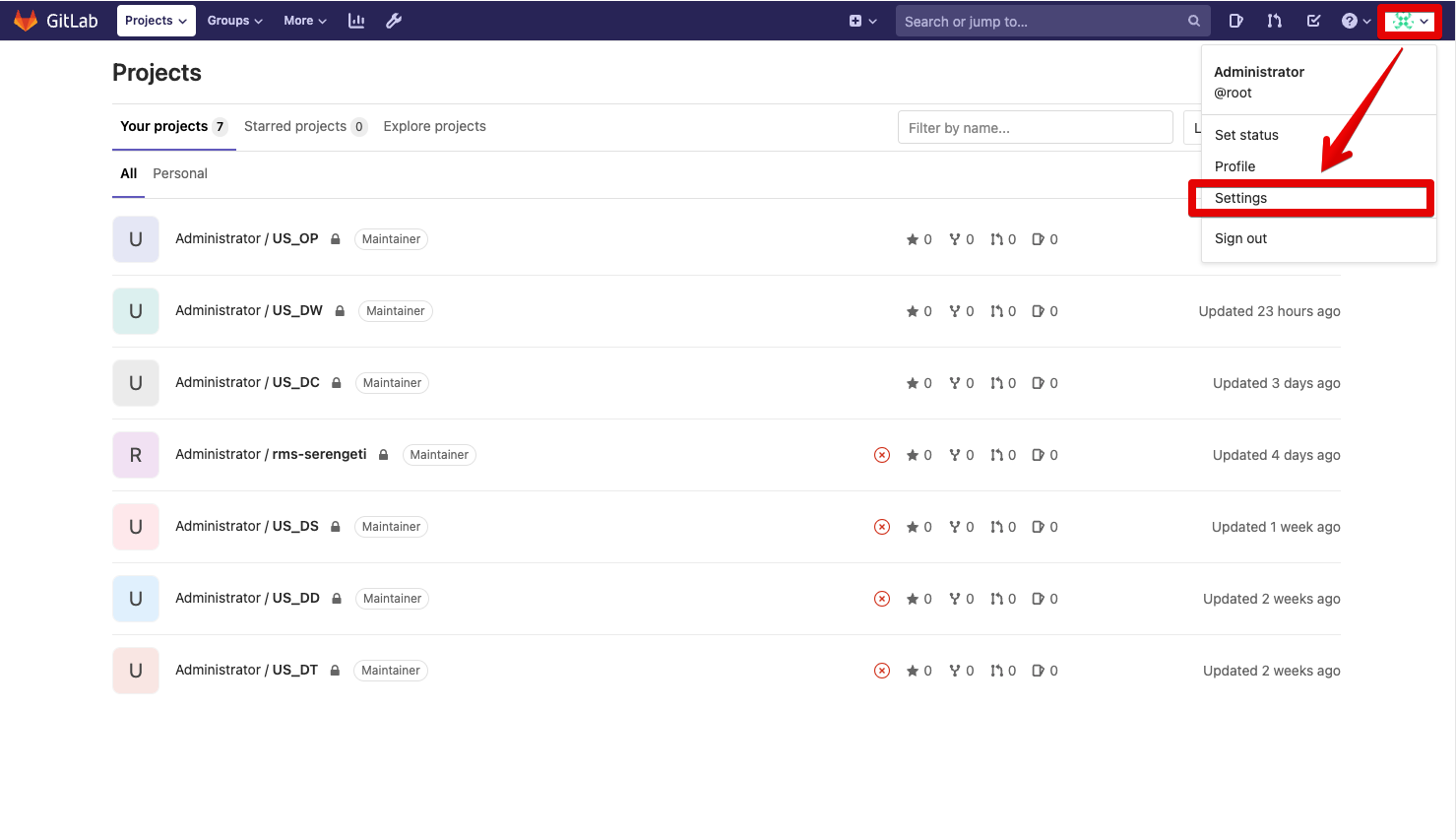
Task: Open Admin Area wrench icon
Action: (394, 21)
